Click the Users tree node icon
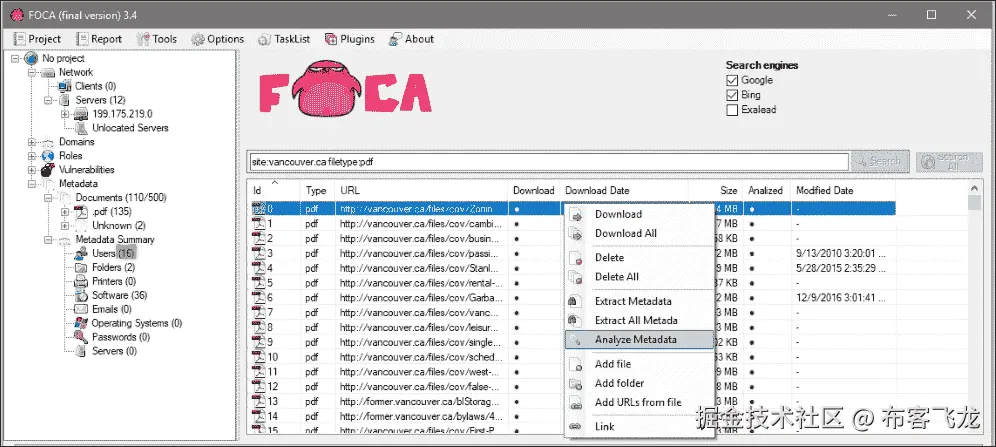This screenshot has width=996, height=447. click(x=81, y=253)
